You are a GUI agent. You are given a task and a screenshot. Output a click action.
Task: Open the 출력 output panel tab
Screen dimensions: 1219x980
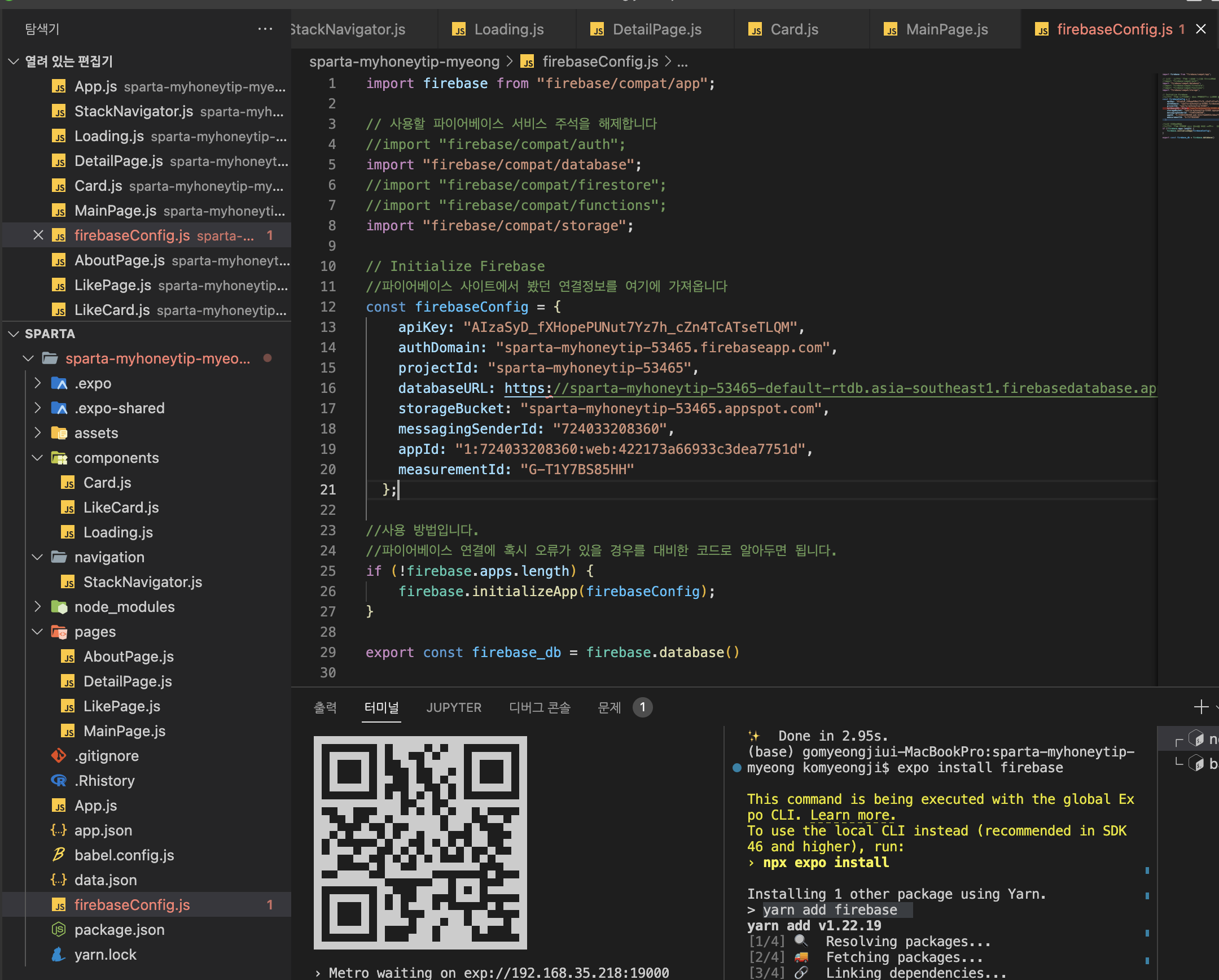[x=325, y=707]
